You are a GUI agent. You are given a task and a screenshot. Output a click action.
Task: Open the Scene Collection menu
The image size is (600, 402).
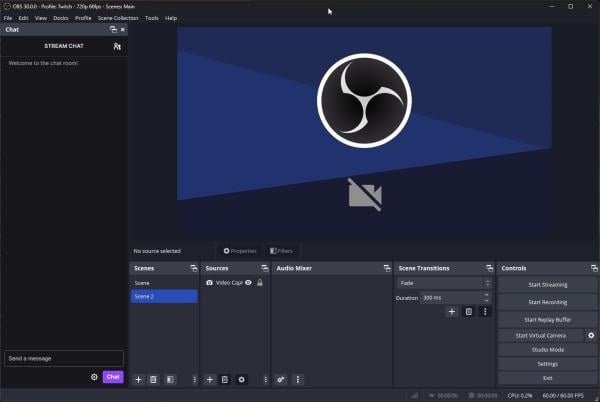118,18
